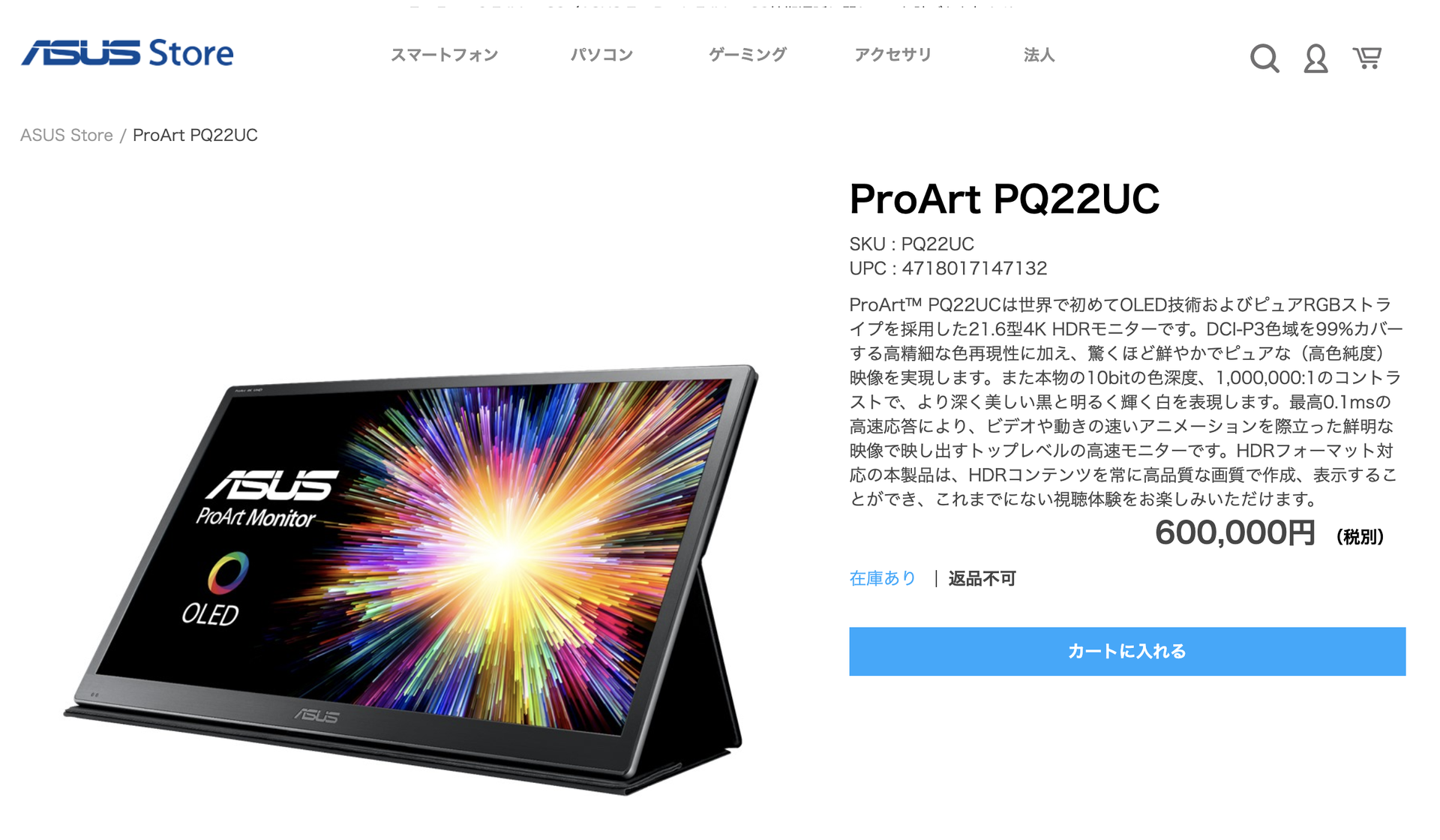The width and height of the screenshot is (1440, 840).
Task: Open the user account icon
Action: coord(1315,58)
